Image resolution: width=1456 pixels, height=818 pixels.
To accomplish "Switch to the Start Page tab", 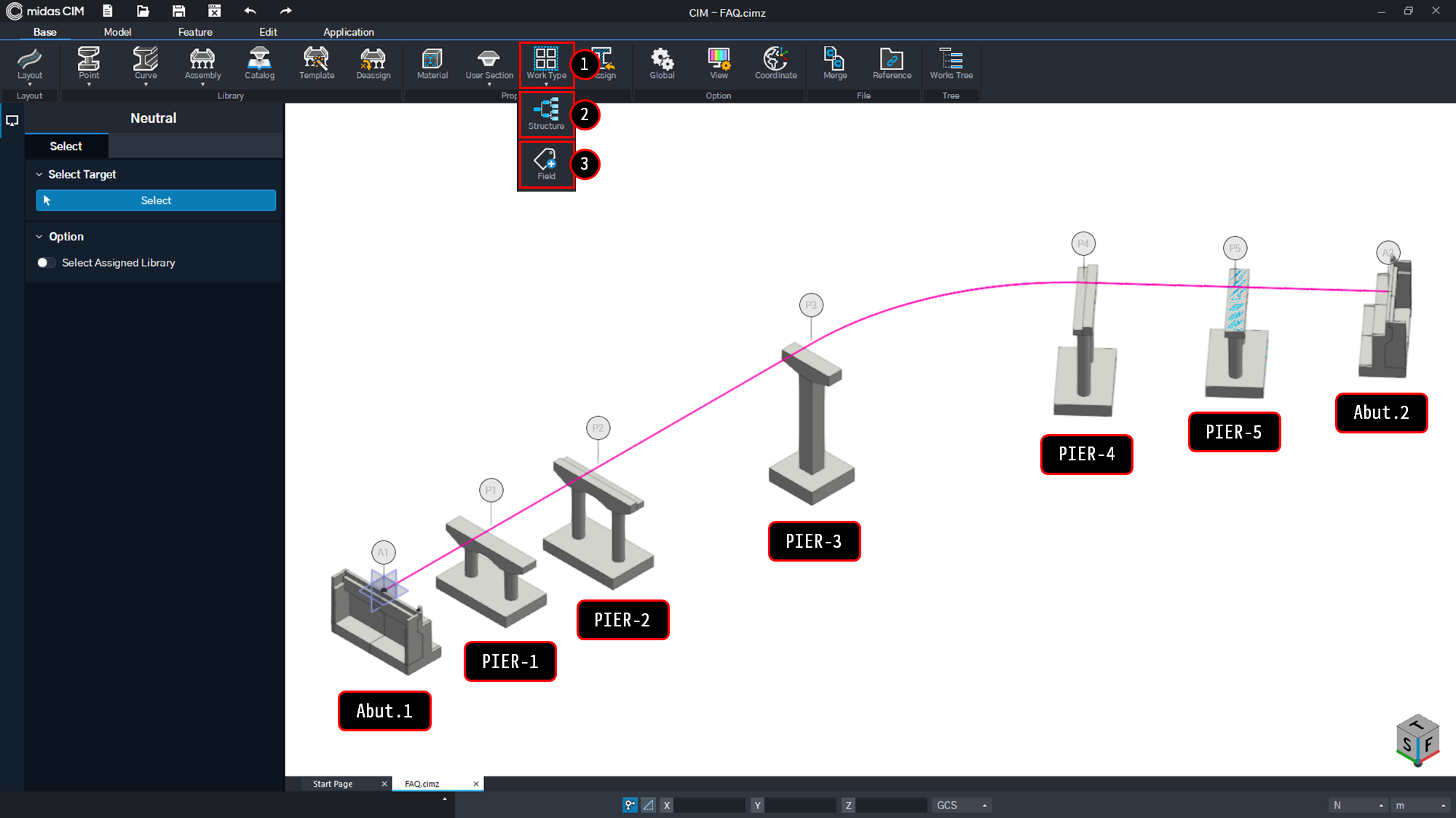I will click(333, 784).
